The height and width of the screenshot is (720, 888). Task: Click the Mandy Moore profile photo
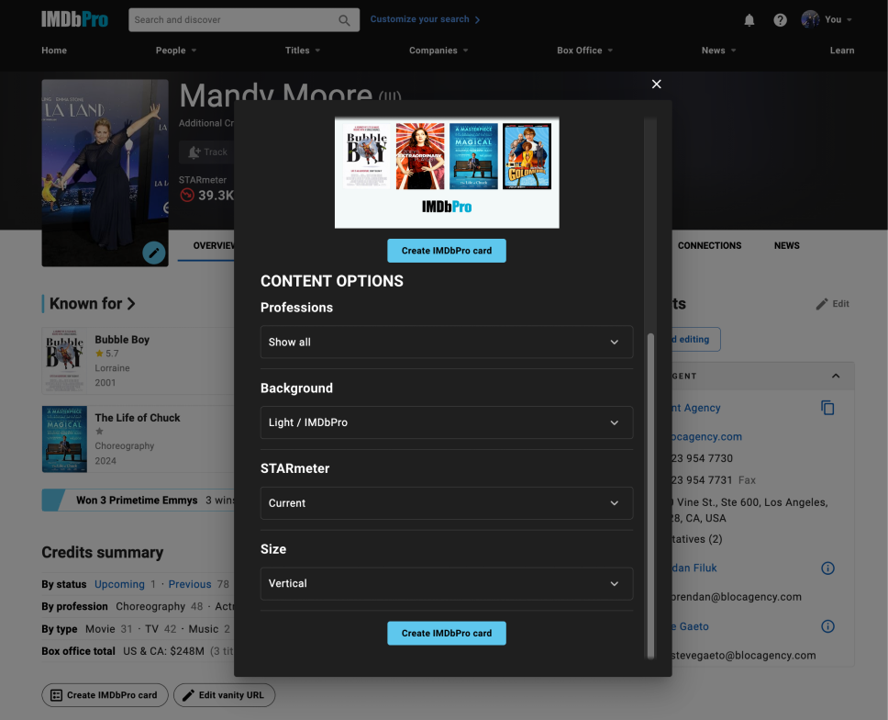pos(105,173)
